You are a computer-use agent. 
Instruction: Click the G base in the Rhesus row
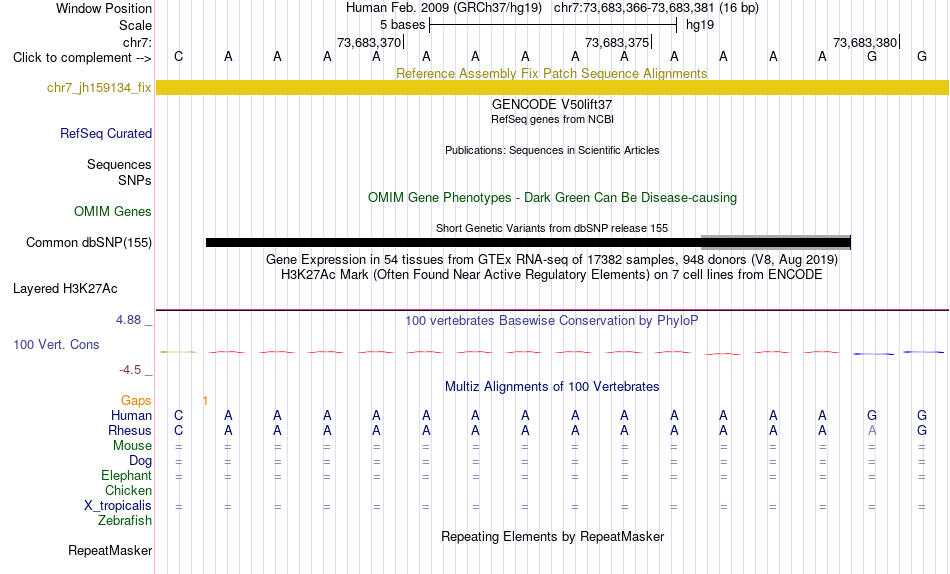(922, 430)
